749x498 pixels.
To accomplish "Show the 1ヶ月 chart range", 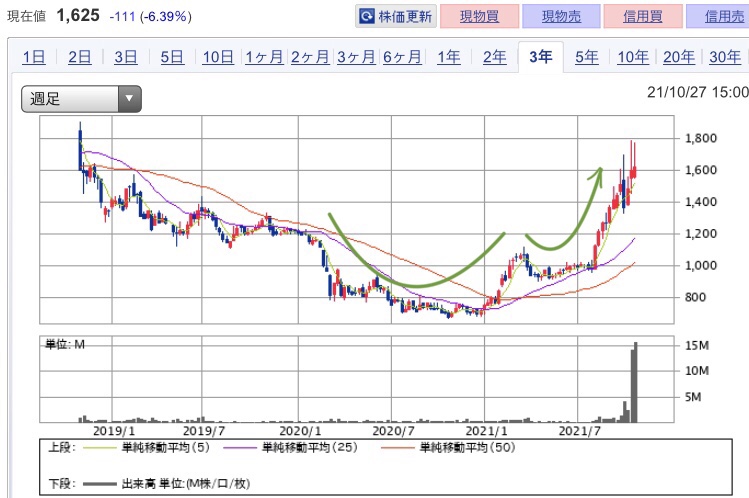I will [x=264, y=57].
